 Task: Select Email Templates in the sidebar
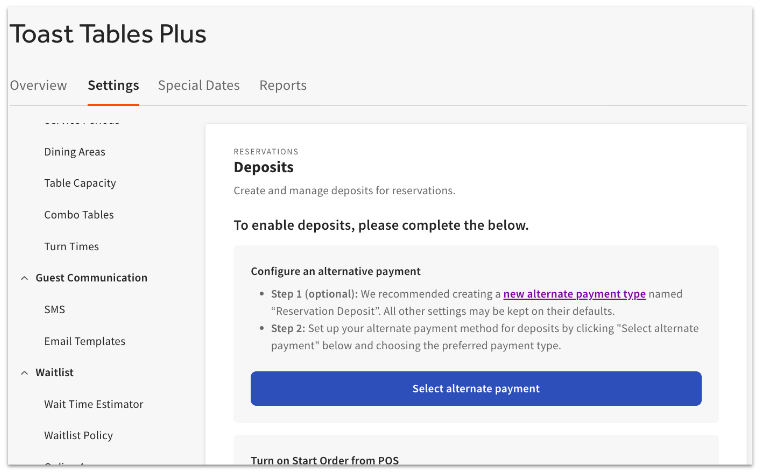(x=85, y=341)
